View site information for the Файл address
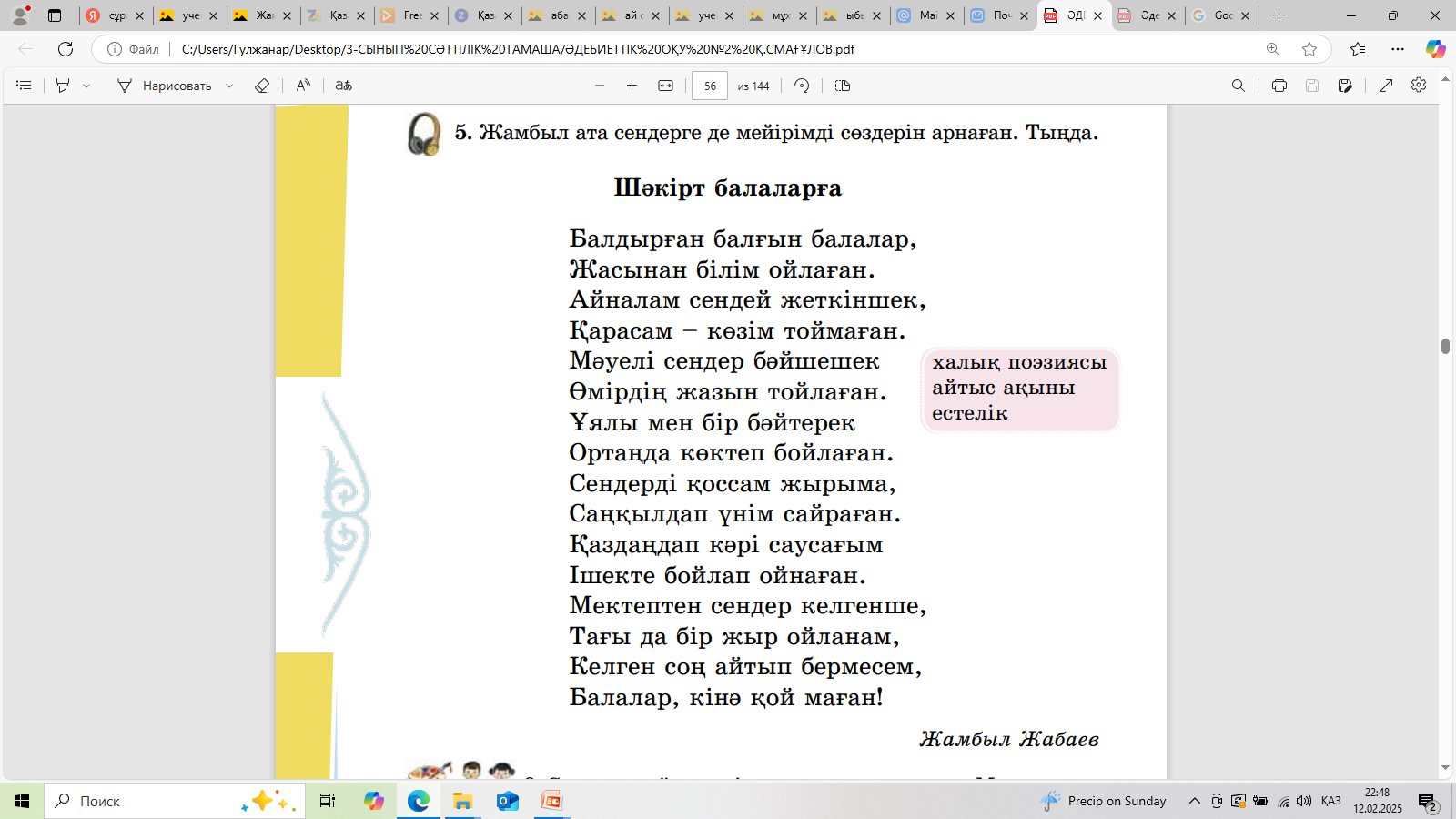 [134, 49]
